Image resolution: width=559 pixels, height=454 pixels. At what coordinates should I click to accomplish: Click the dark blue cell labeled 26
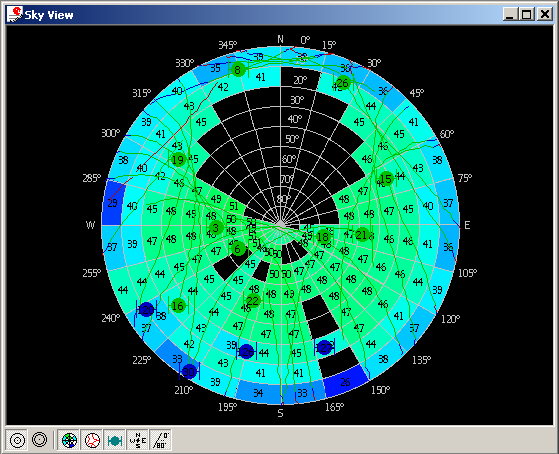[x=345, y=382]
